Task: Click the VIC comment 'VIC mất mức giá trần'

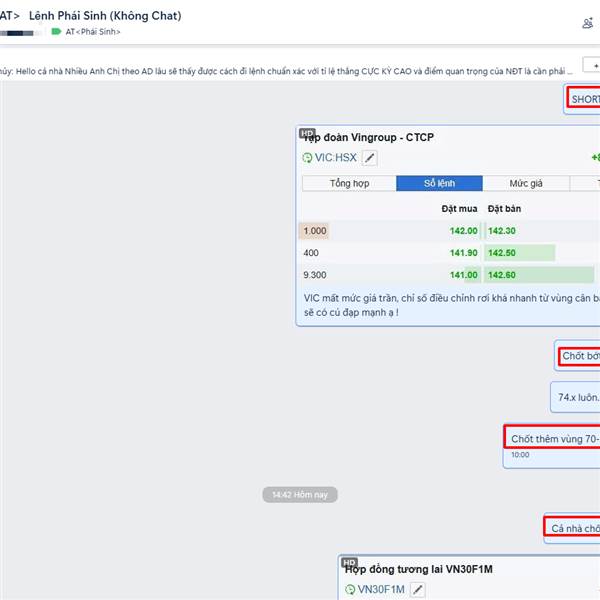Action: click(x=452, y=305)
